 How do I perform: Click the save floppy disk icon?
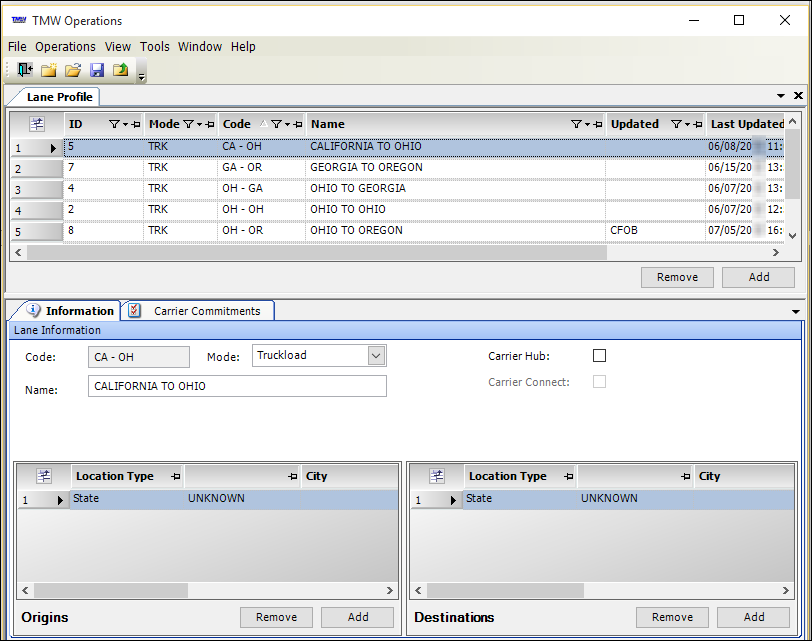[x=97, y=70]
